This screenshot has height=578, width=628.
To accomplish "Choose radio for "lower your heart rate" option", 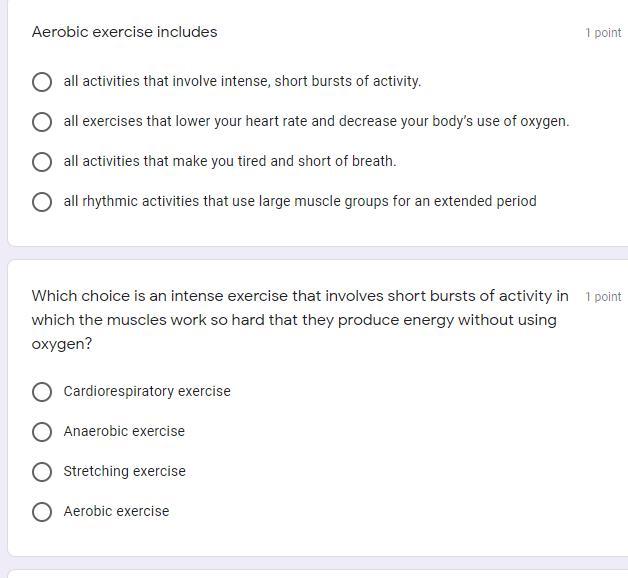I will click(42, 122).
